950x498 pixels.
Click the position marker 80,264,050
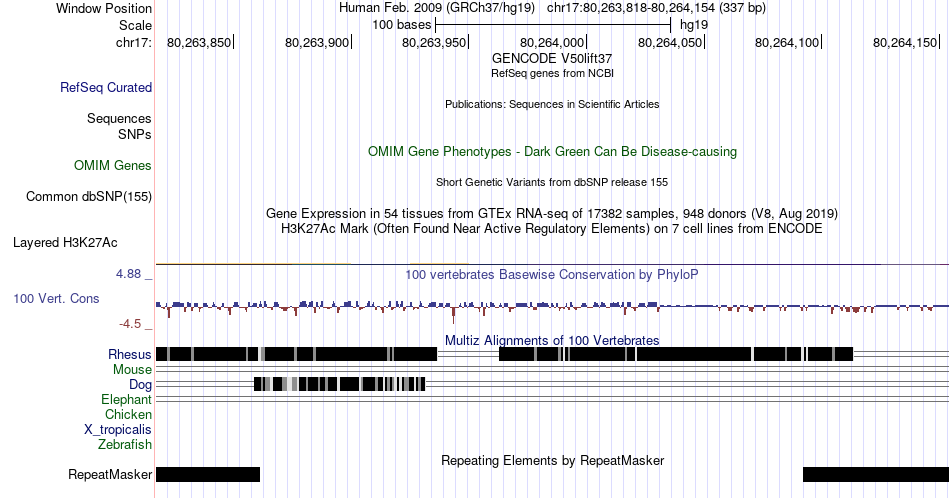671,42
